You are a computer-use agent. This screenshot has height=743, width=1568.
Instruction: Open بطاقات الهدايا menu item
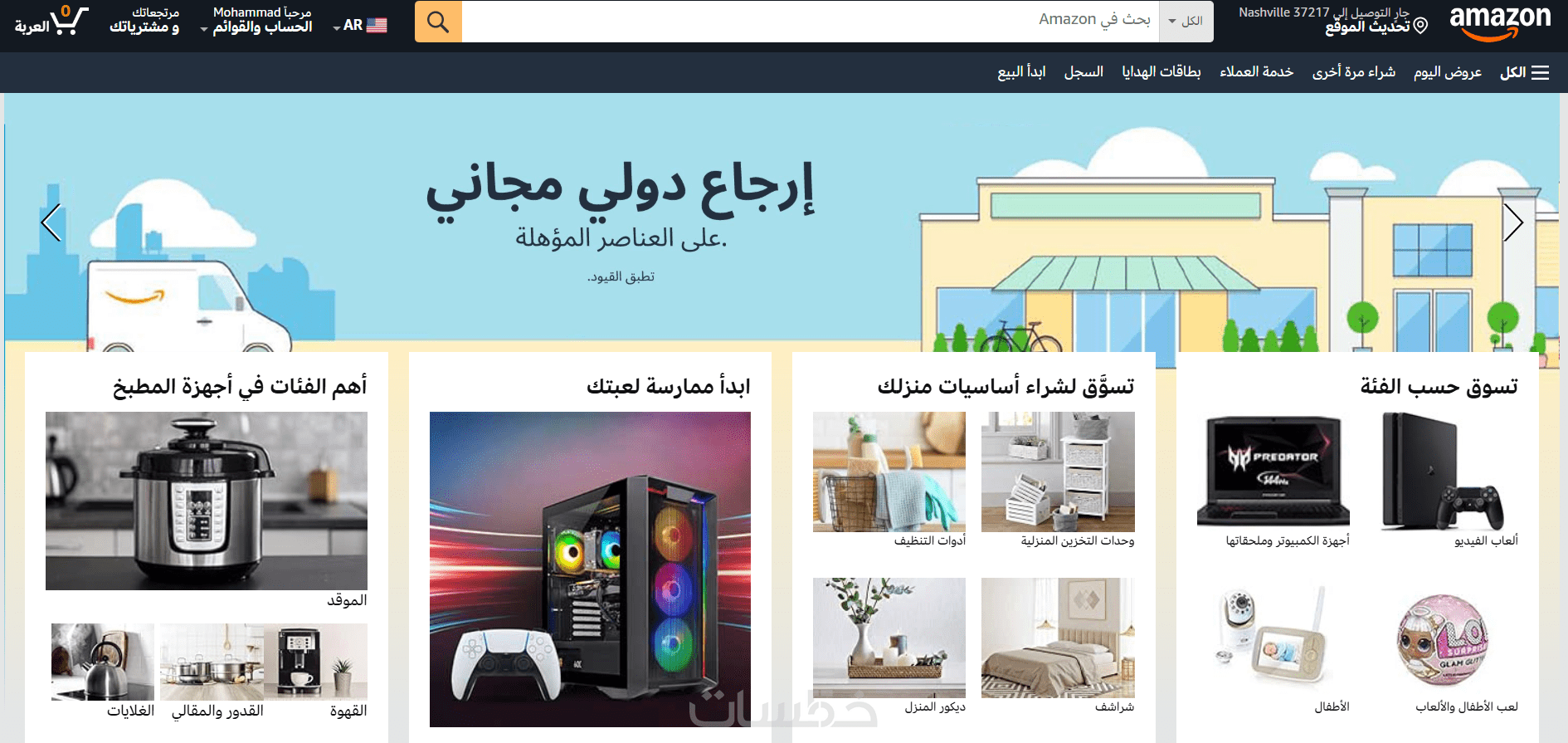click(x=1161, y=72)
